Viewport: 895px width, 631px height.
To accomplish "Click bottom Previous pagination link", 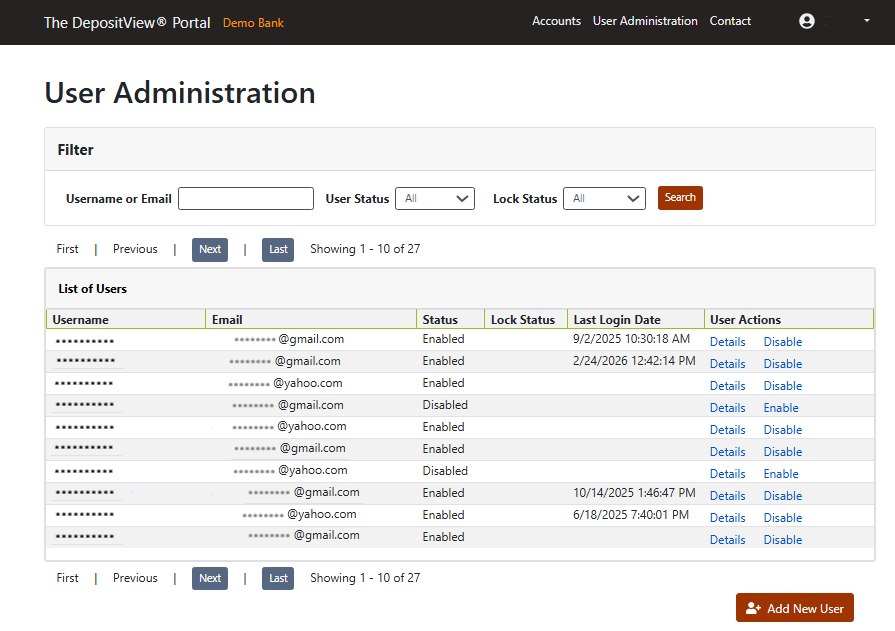I will pos(135,578).
